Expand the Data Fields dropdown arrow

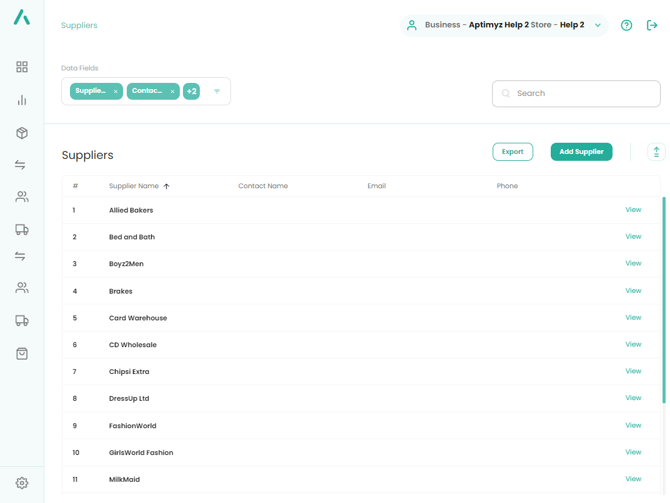217,92
